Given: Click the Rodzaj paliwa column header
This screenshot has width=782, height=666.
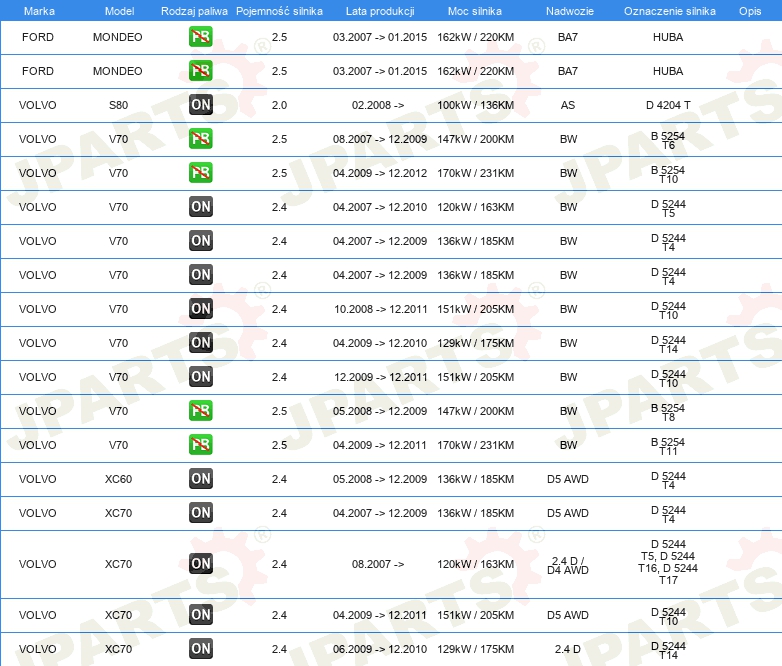Looking at the screenshot, I should coord(194,11).
